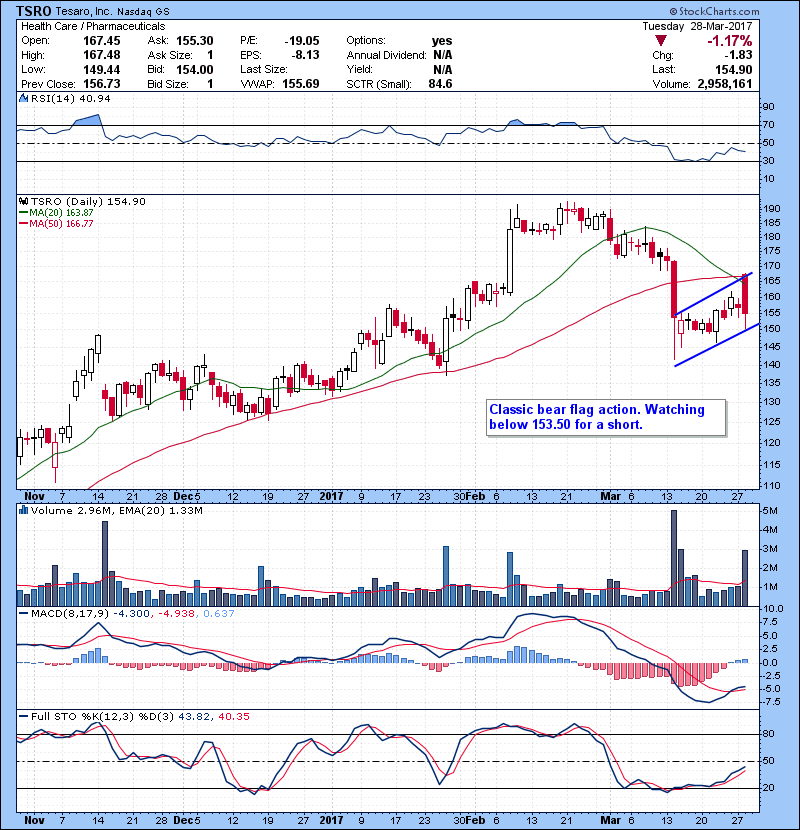
Task: Click the Health Care / Pharmaceuticals sector label
Action: [93, 26]
